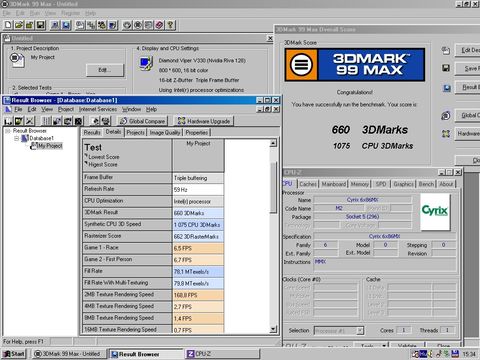Open the SPD tab in CPU-Z
The image size is (480, 360).
[381, 184]
